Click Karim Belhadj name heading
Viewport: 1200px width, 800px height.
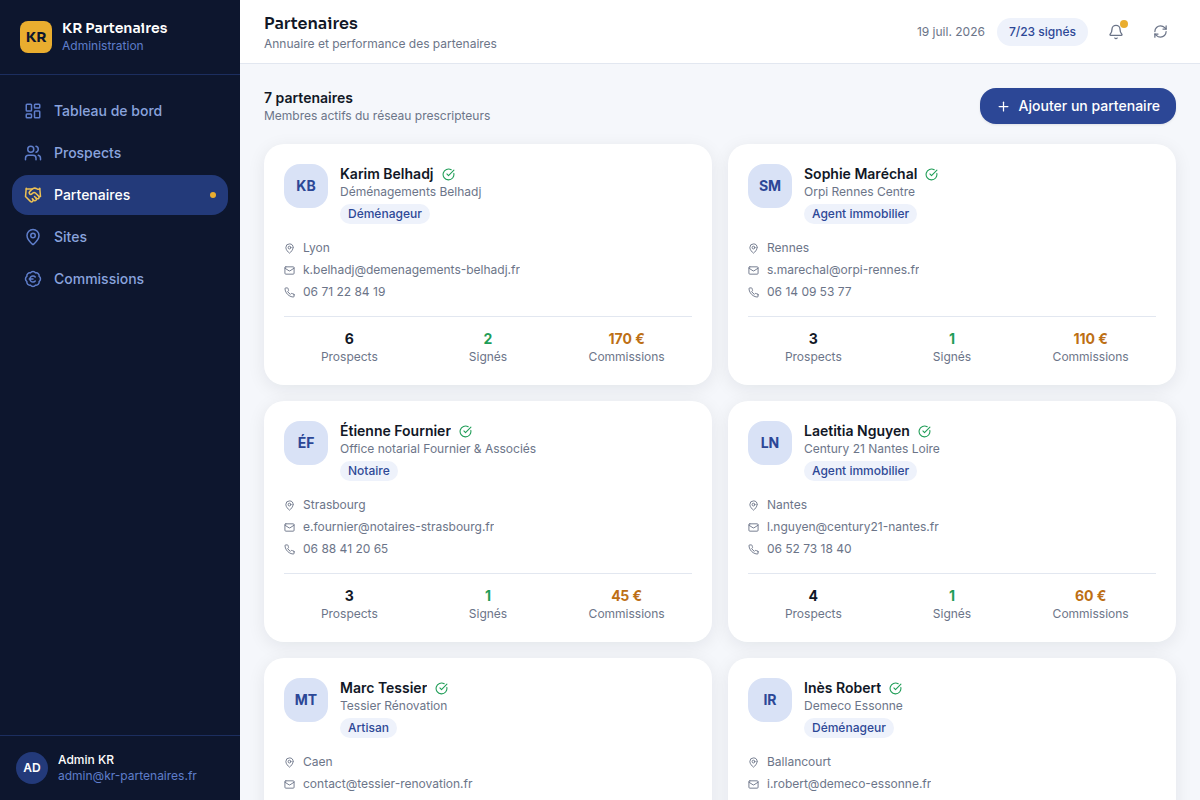pos(387,174)
